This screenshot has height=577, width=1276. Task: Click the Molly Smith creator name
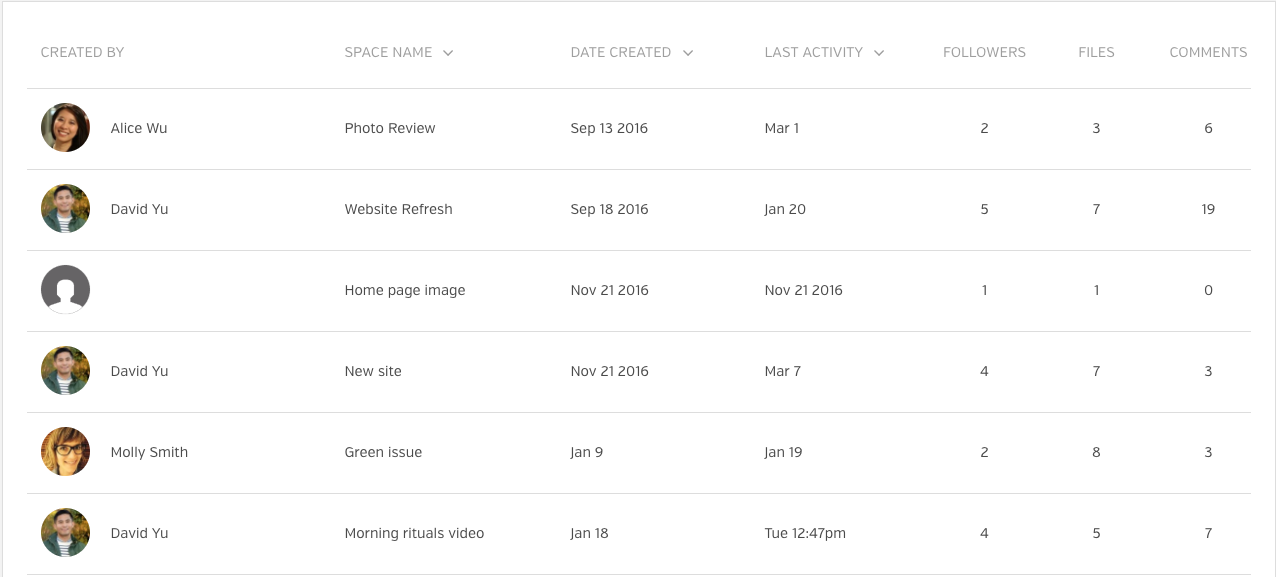149,452
